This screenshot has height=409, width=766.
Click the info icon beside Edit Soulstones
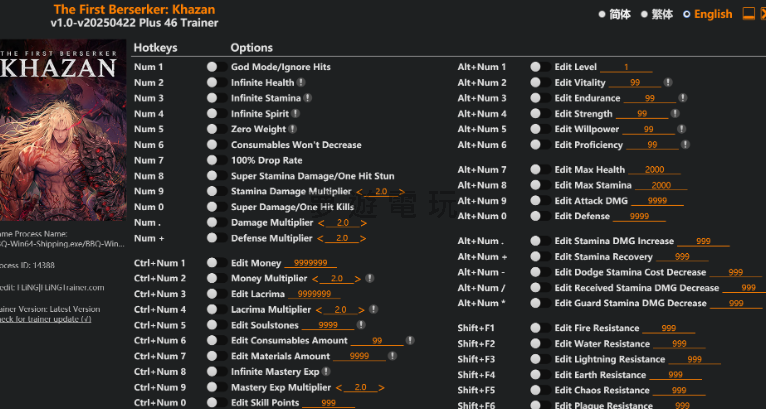pos(361,325)
